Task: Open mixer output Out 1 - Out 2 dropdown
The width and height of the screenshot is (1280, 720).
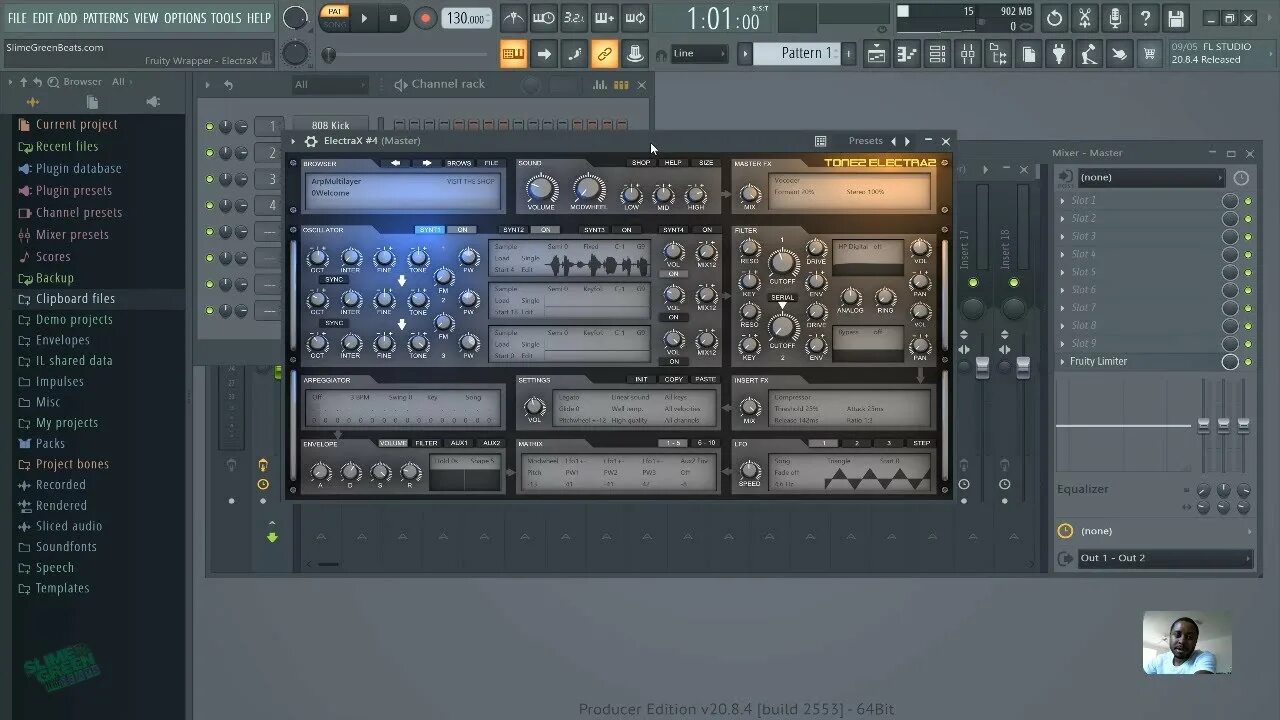Action: (x=1165, y=558)
